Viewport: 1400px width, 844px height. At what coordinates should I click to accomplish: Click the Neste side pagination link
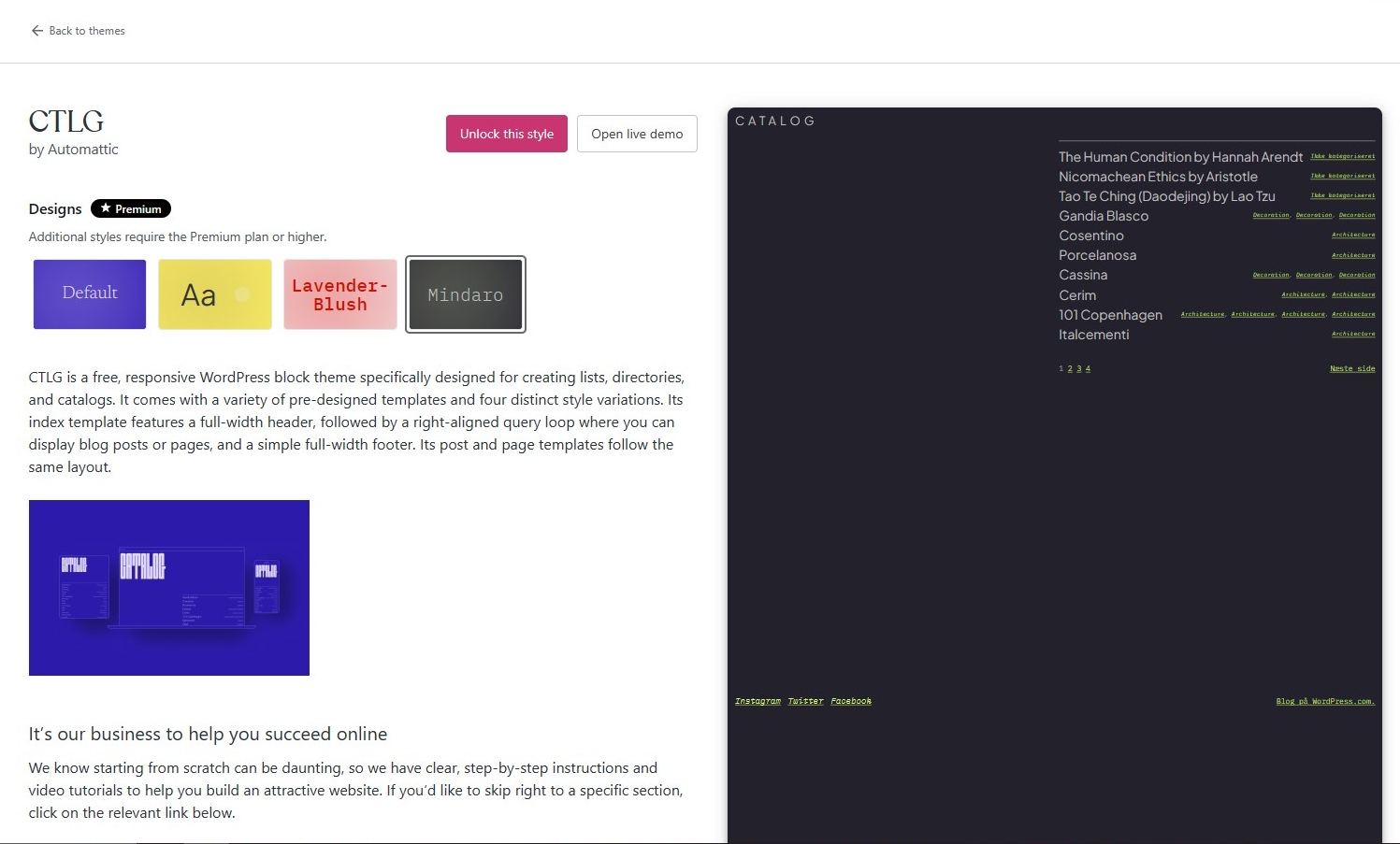[x=1352, y=368]
